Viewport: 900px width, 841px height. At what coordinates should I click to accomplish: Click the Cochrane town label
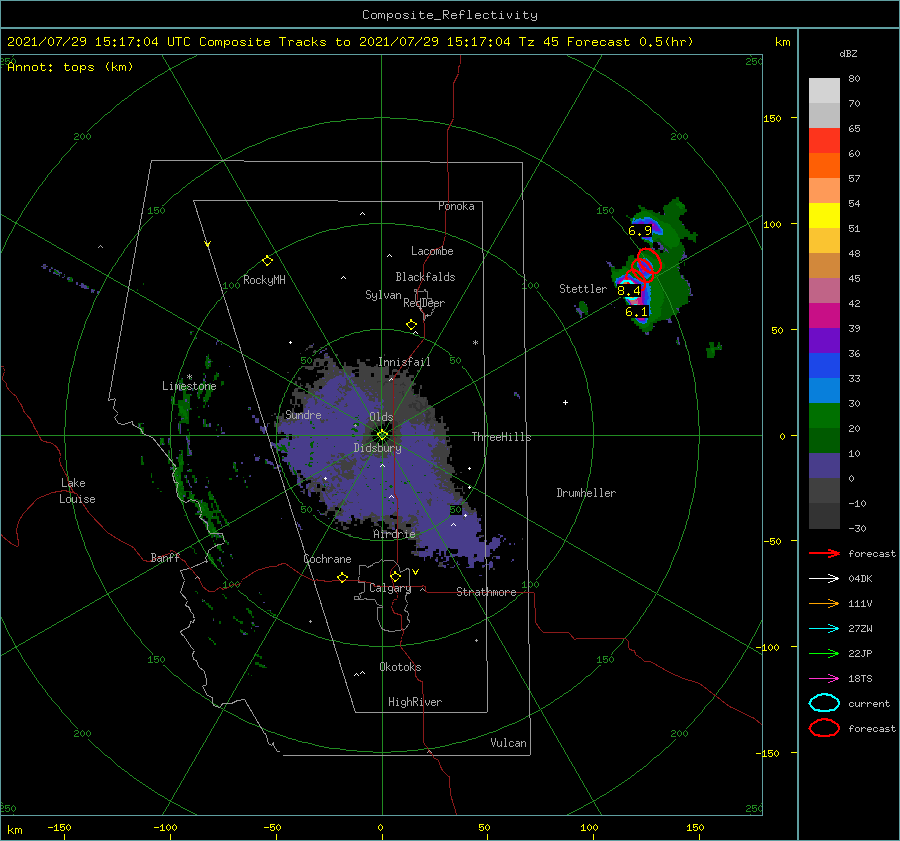click(327, 559)
